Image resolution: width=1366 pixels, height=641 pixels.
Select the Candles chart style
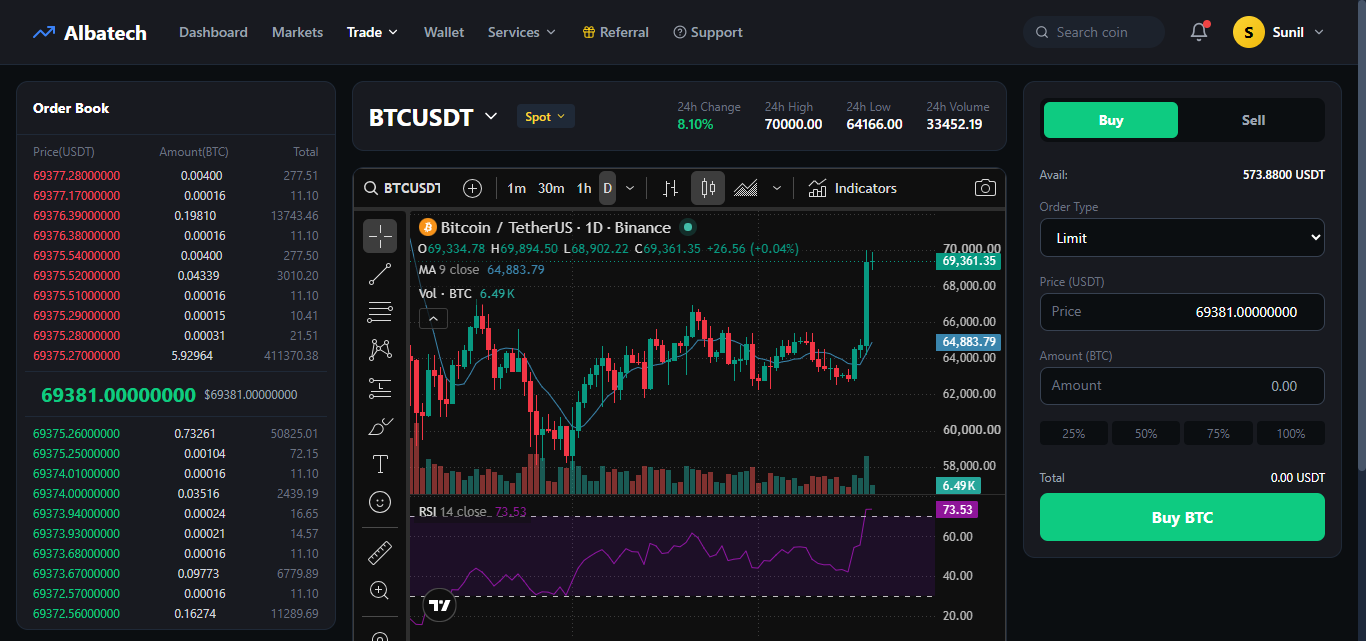pyautogui.click(x=708, y=188)
